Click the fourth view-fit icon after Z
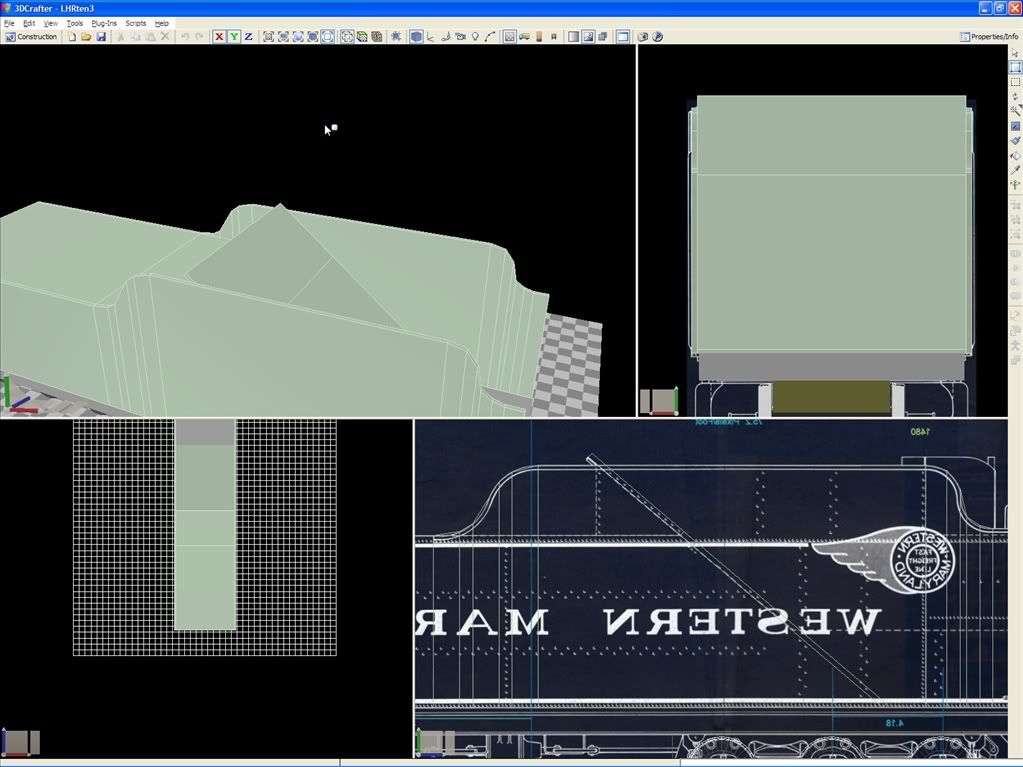1023x767 pixels. point(313,37)
